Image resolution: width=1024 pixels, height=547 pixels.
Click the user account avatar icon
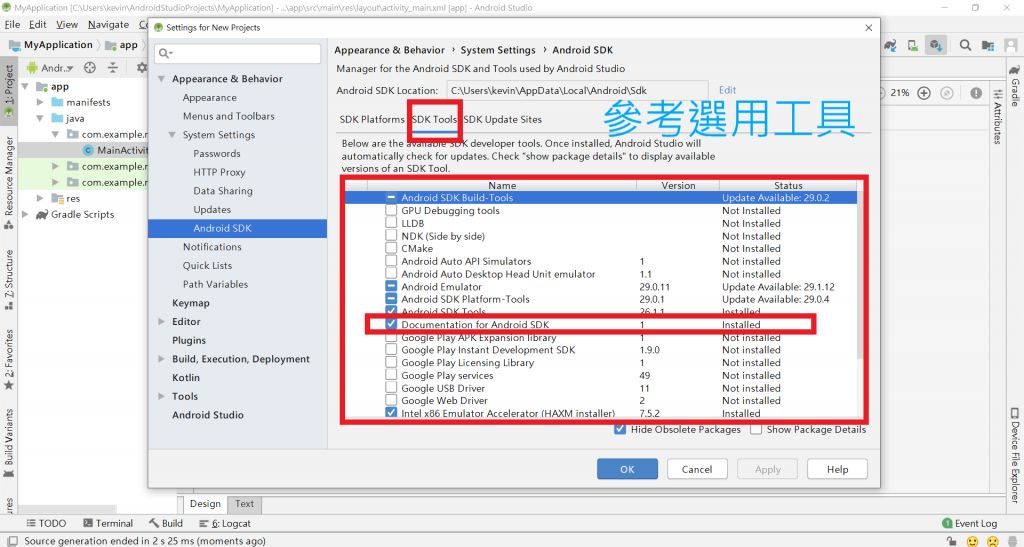pos(1010,45)
